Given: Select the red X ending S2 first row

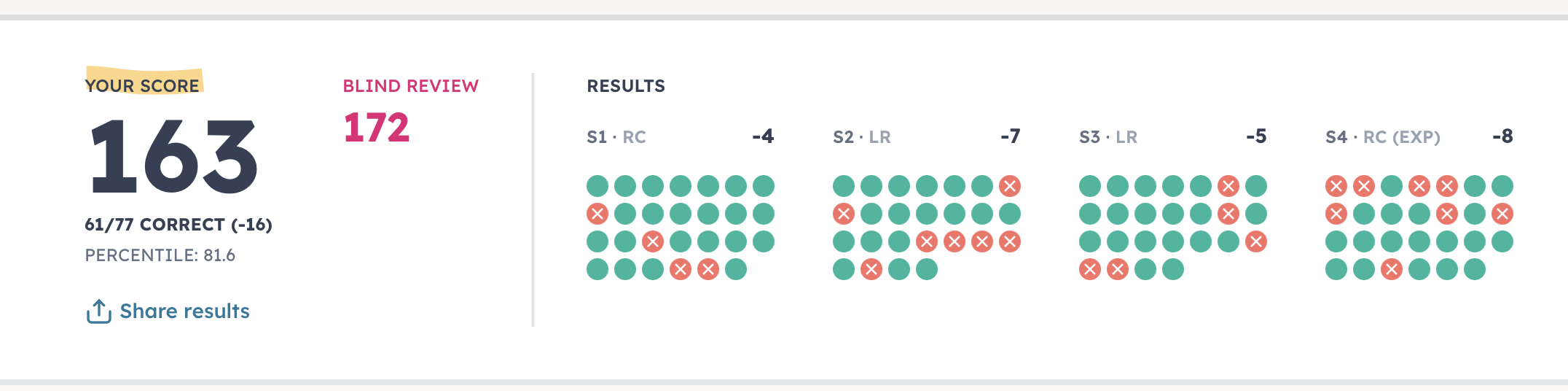Looking at the screenshot, I should point(1010,186).
